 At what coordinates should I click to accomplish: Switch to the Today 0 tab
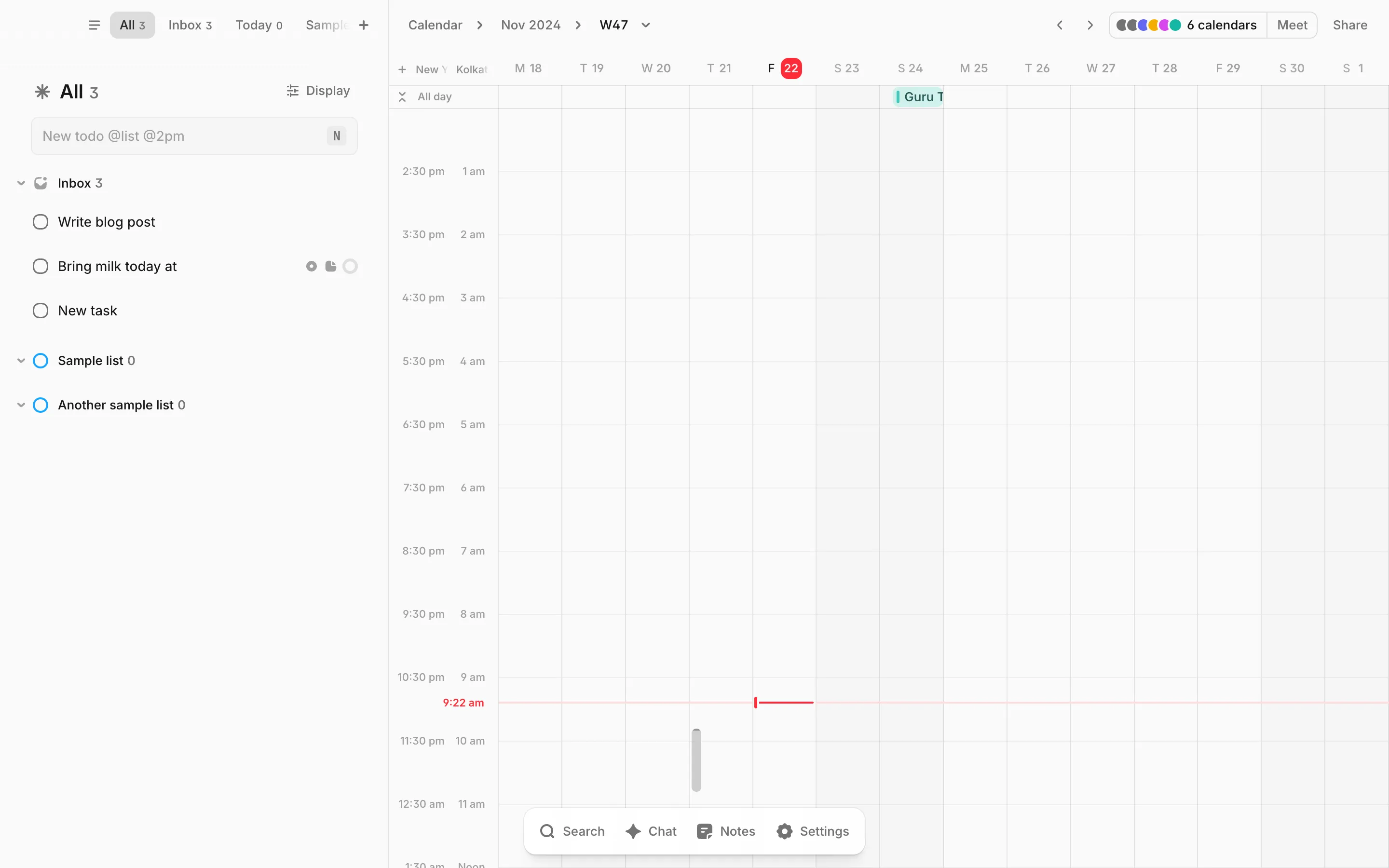pos(259,25)
